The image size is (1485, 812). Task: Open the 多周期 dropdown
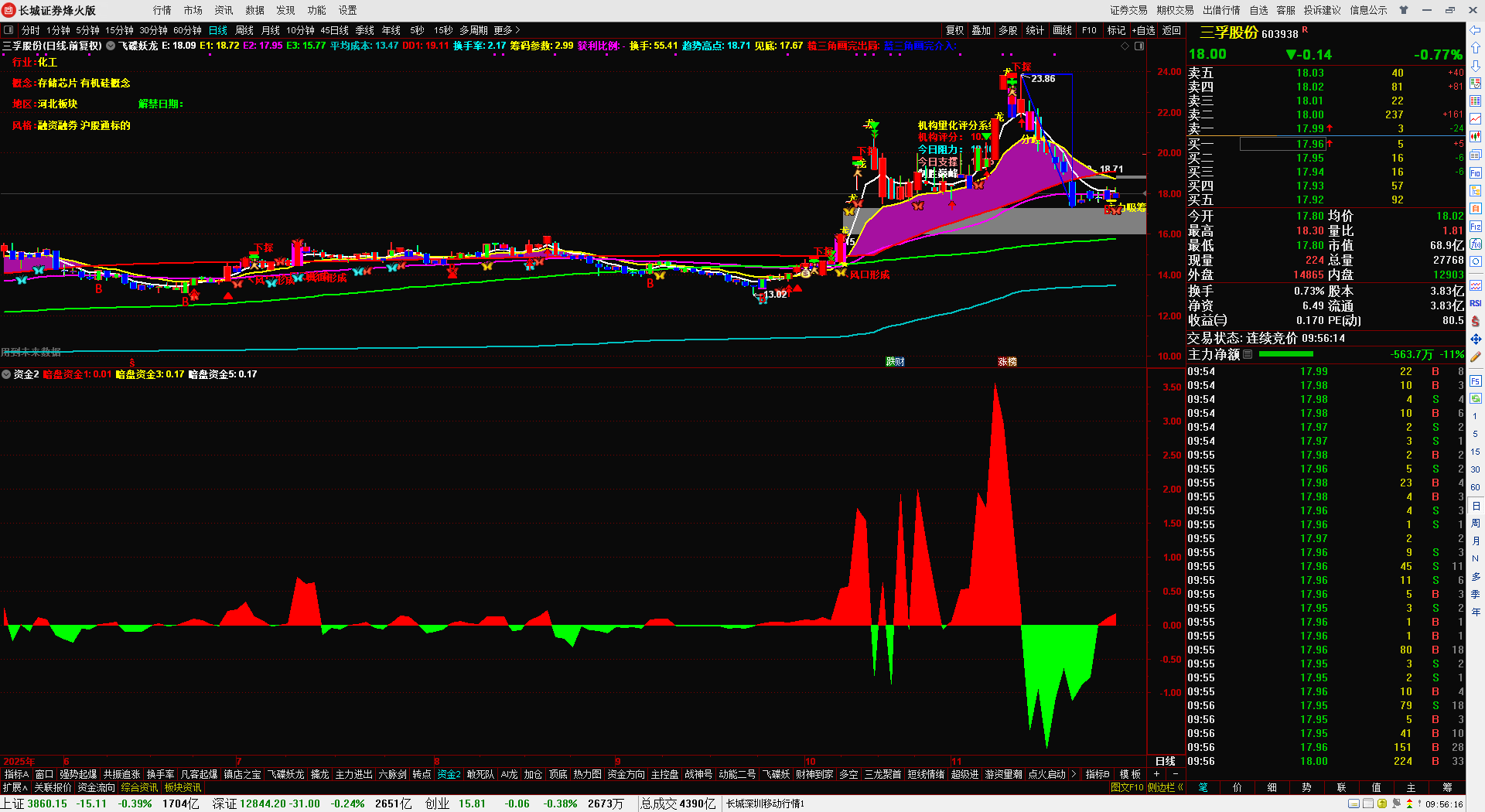473,30
